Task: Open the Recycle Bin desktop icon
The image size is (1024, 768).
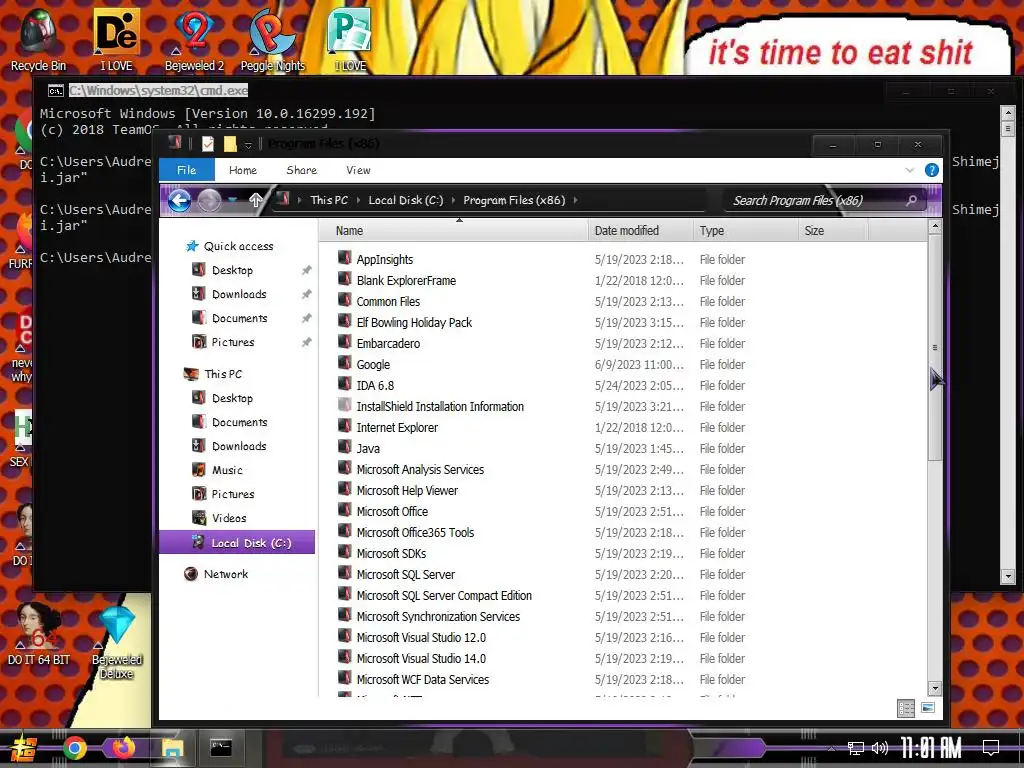Action: click(38, 39)
